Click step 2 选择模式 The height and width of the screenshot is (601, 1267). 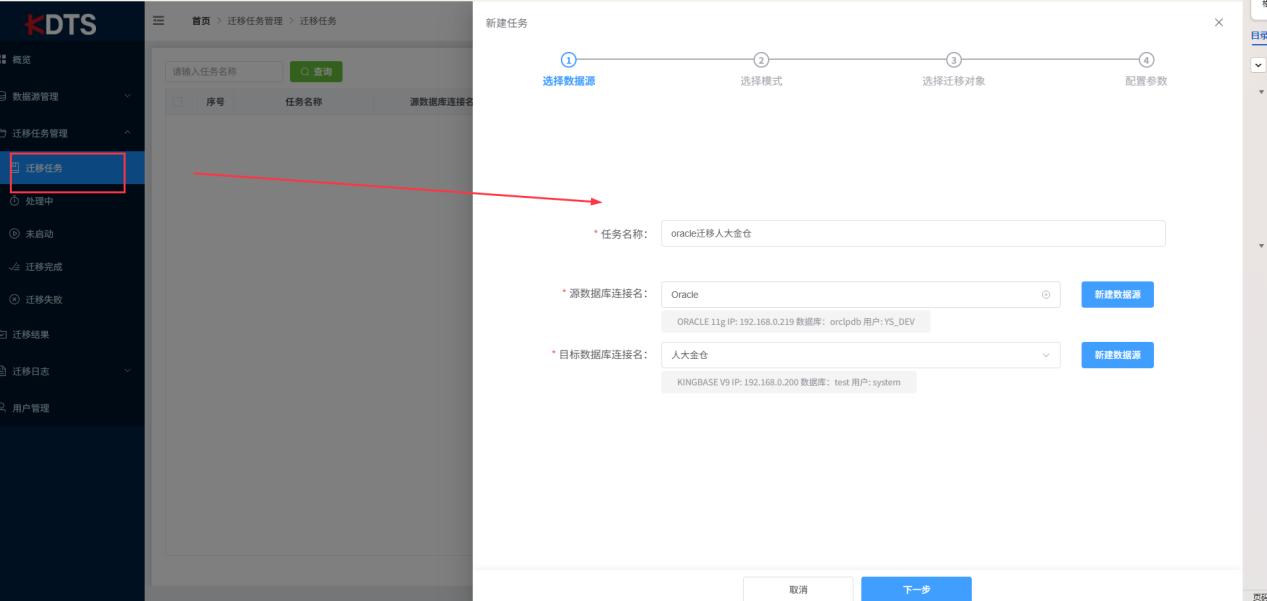click(761, 70)
